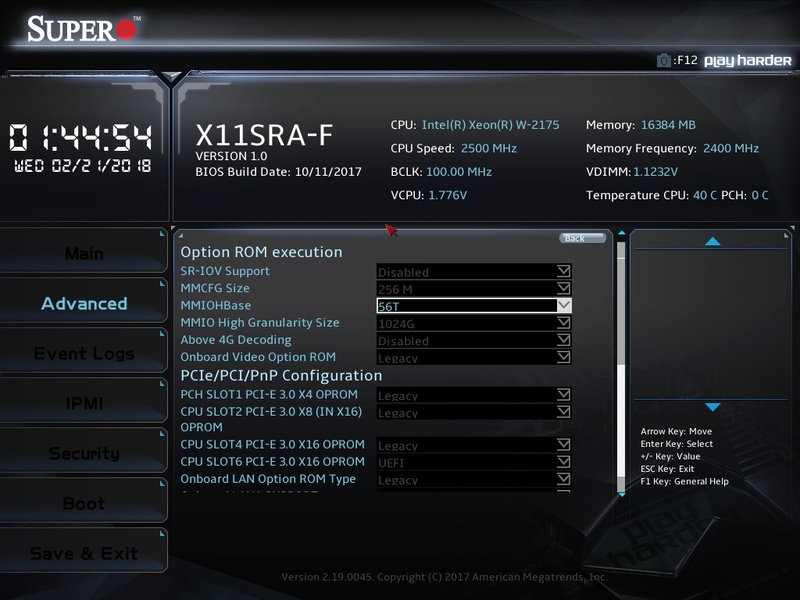Click the 2400 MHz memory frequency value
Image resolution: width=800 pixels, height=600 pixels.
731,148
